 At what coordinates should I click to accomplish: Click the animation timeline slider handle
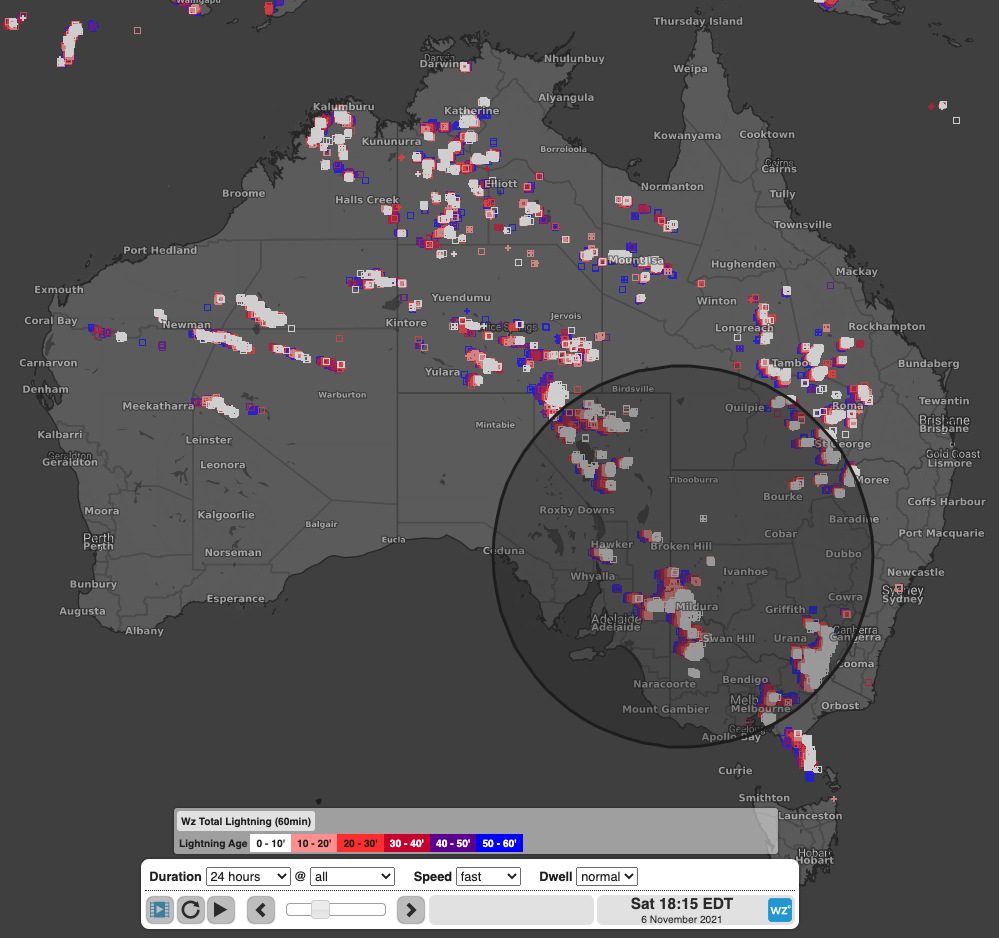point(320,909)
